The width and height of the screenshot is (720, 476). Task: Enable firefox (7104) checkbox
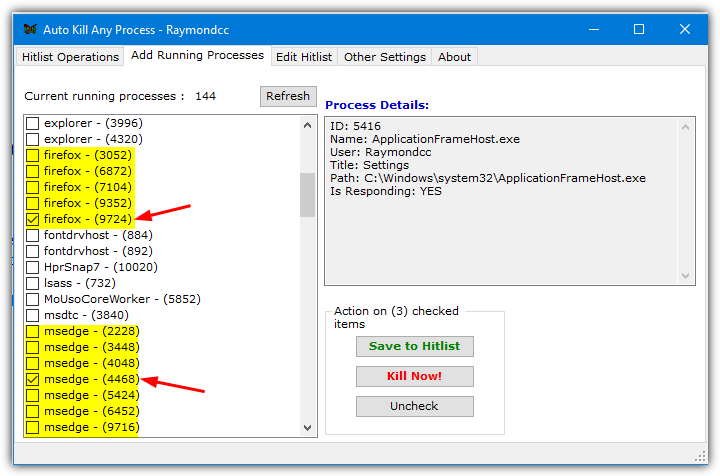pyautogui.click(x=33, y=187)
